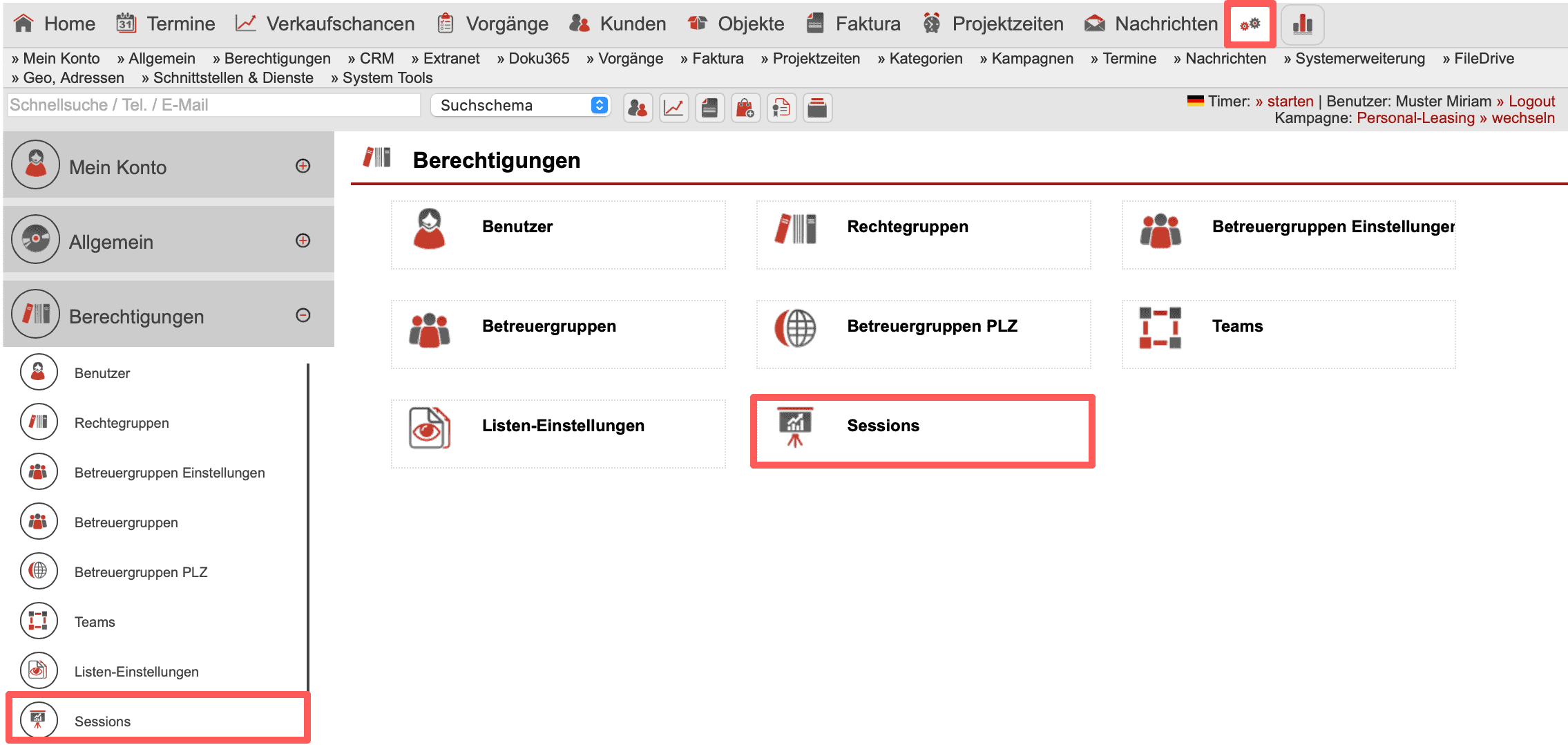This screenshot has width=1568, height=745.
Task: Click the rising line chart toolbar icon
Action: [x=673, y=108]
